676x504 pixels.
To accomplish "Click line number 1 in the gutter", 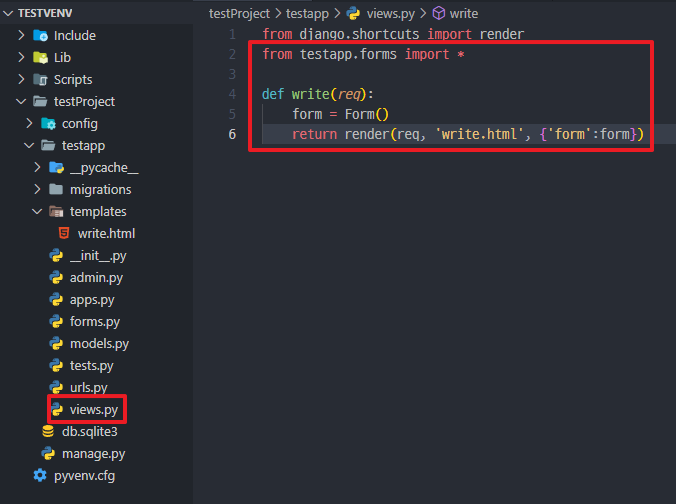I will tap(232, 34).
